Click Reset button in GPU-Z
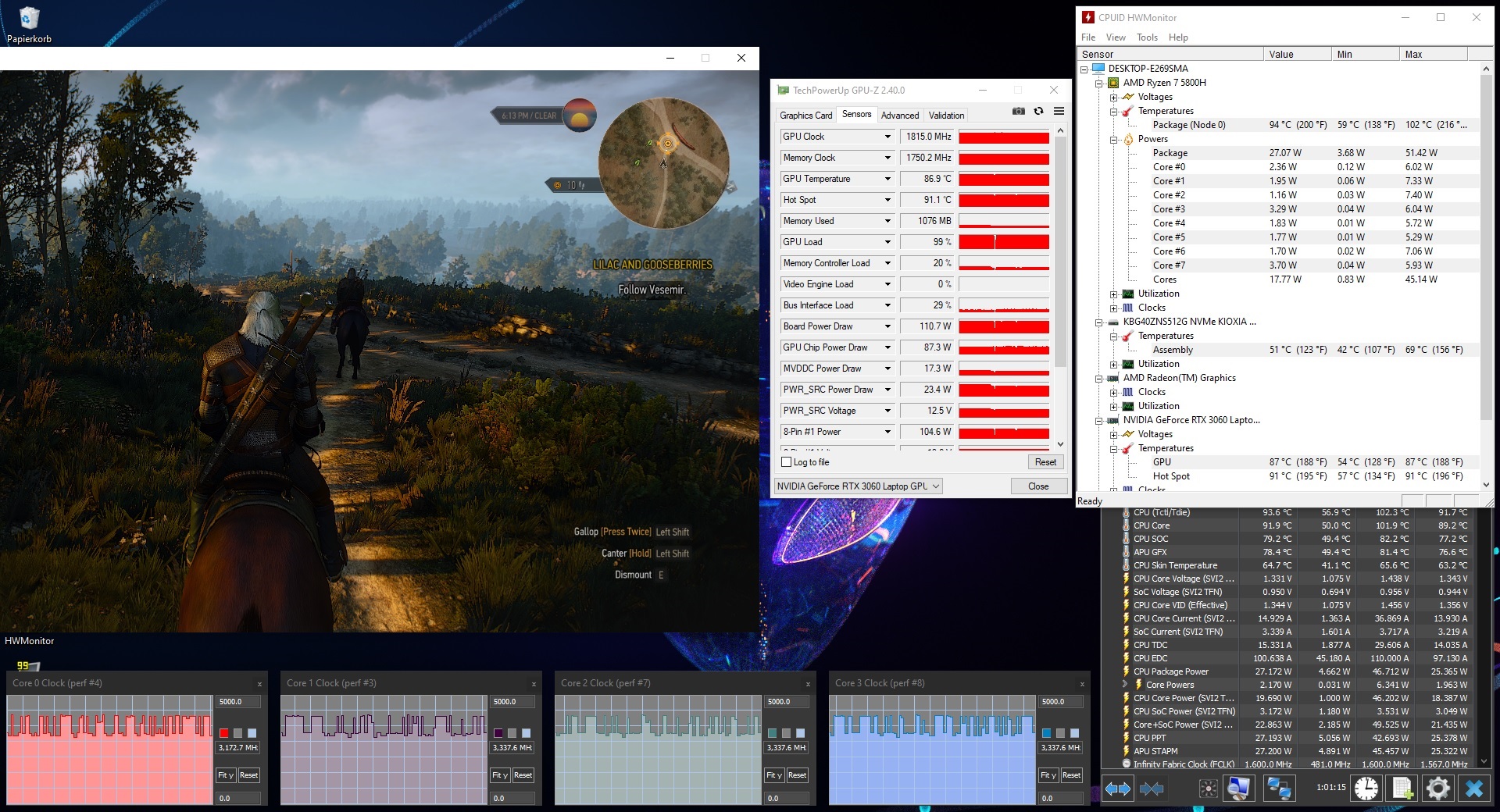 pyautogui.click(x=1045, y=462)
